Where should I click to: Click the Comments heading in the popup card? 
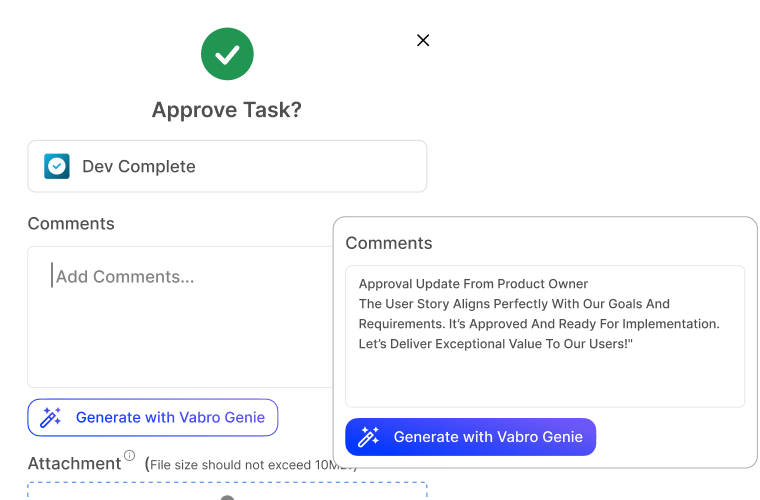[x=389, y=243]
